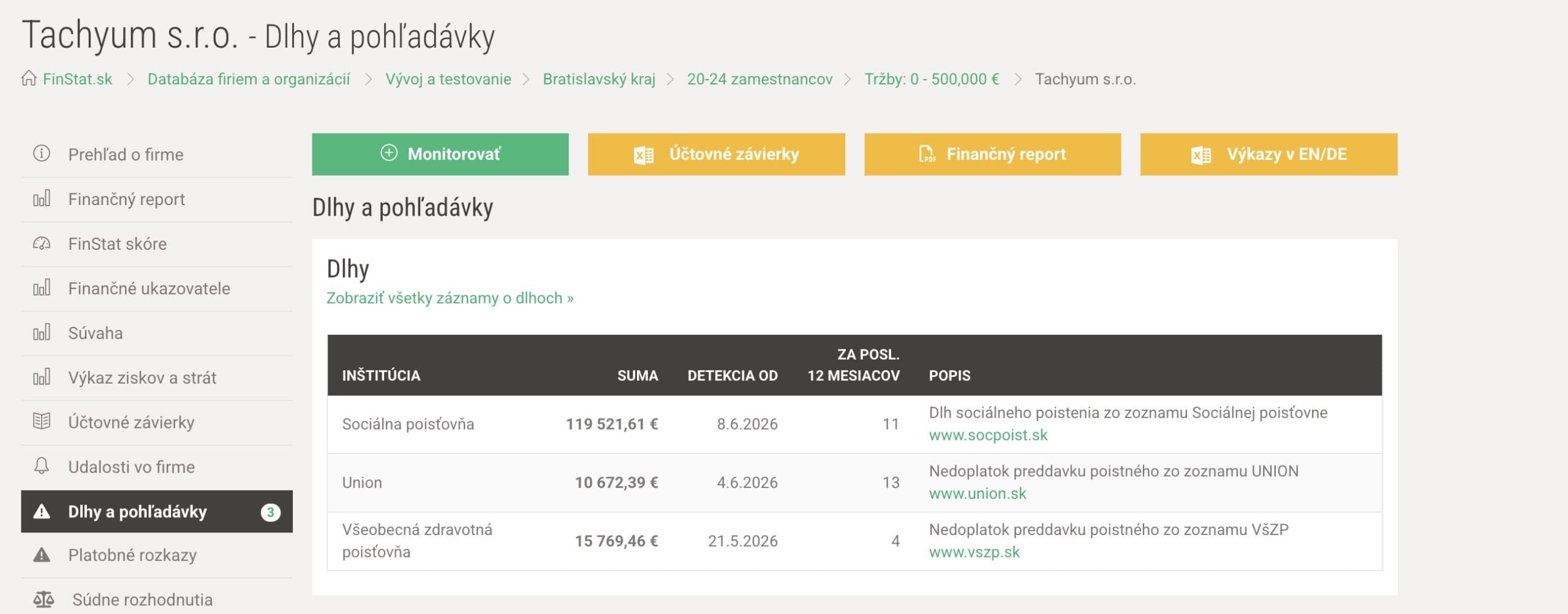The height and width of the screenshot is (614, 1568).
Task: Click the Tachyum s.r.o. breadcrumb text
Action: [1085, 79]
